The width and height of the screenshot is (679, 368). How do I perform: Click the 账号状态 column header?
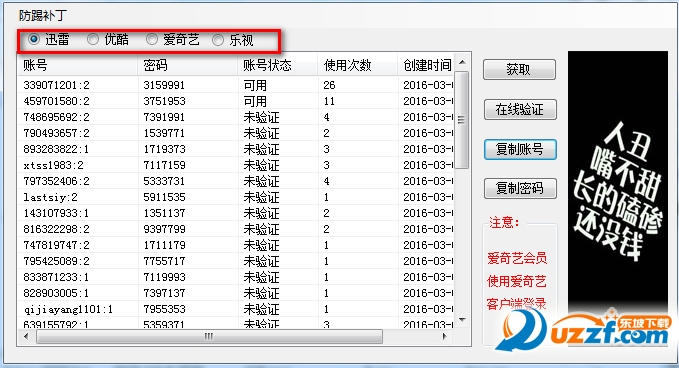click(x=278, y=65)
